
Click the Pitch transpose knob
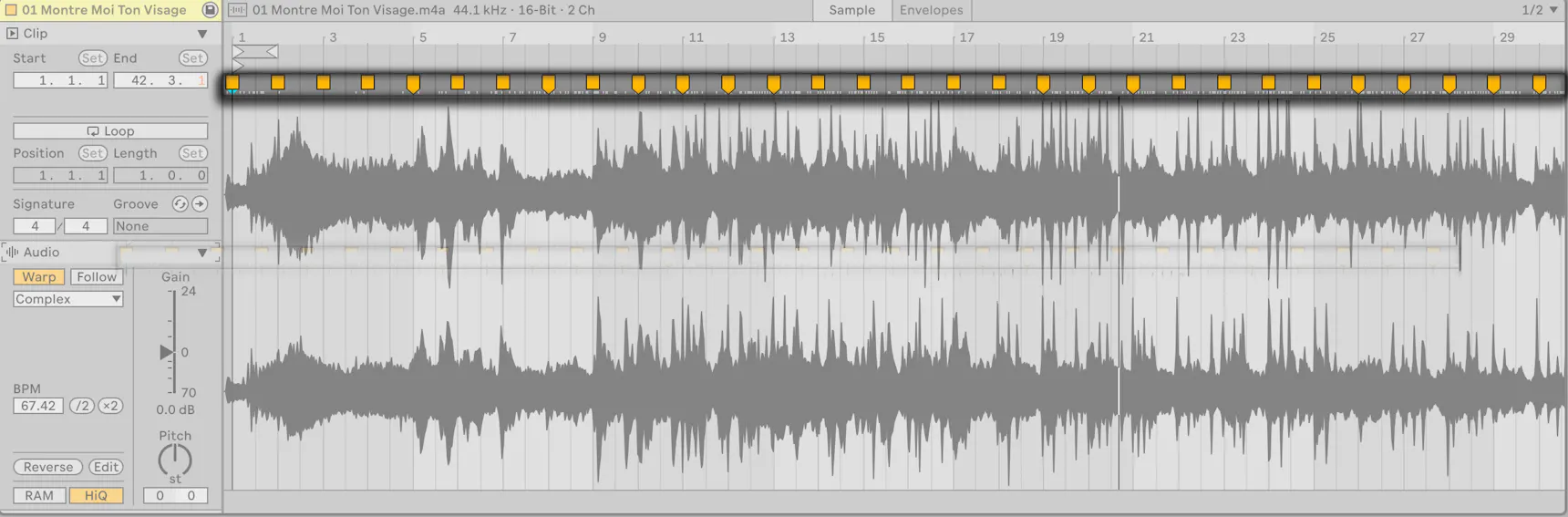tap(175, 460)
